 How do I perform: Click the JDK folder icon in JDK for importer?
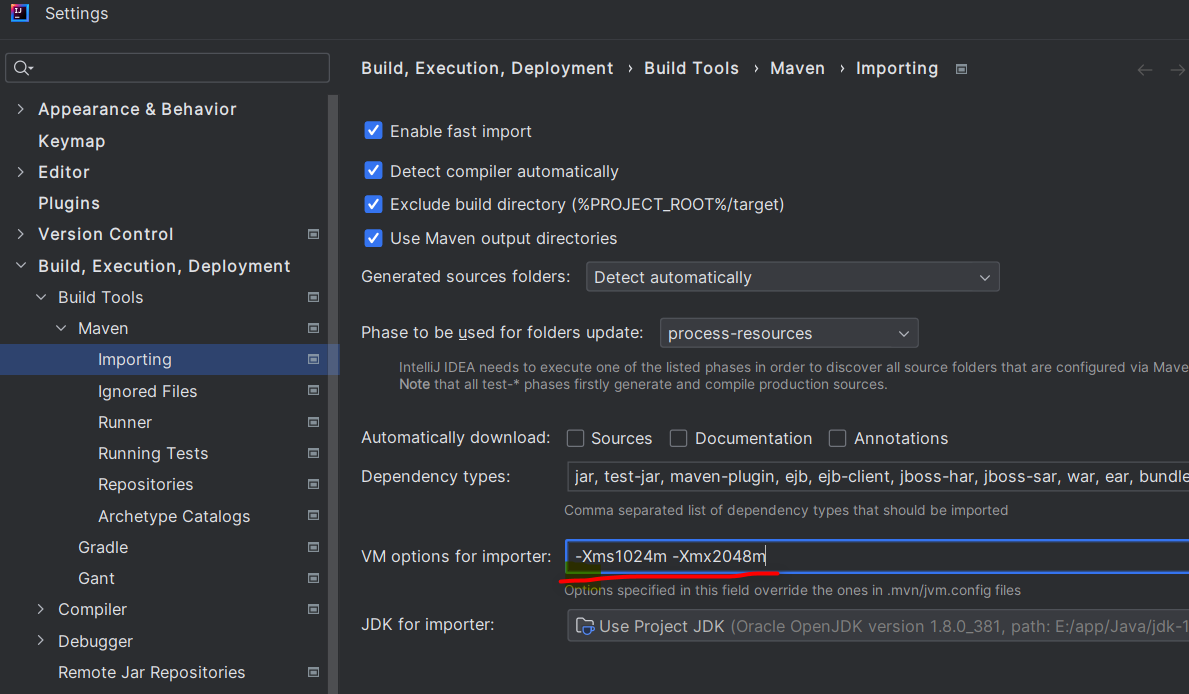point(585,626)
